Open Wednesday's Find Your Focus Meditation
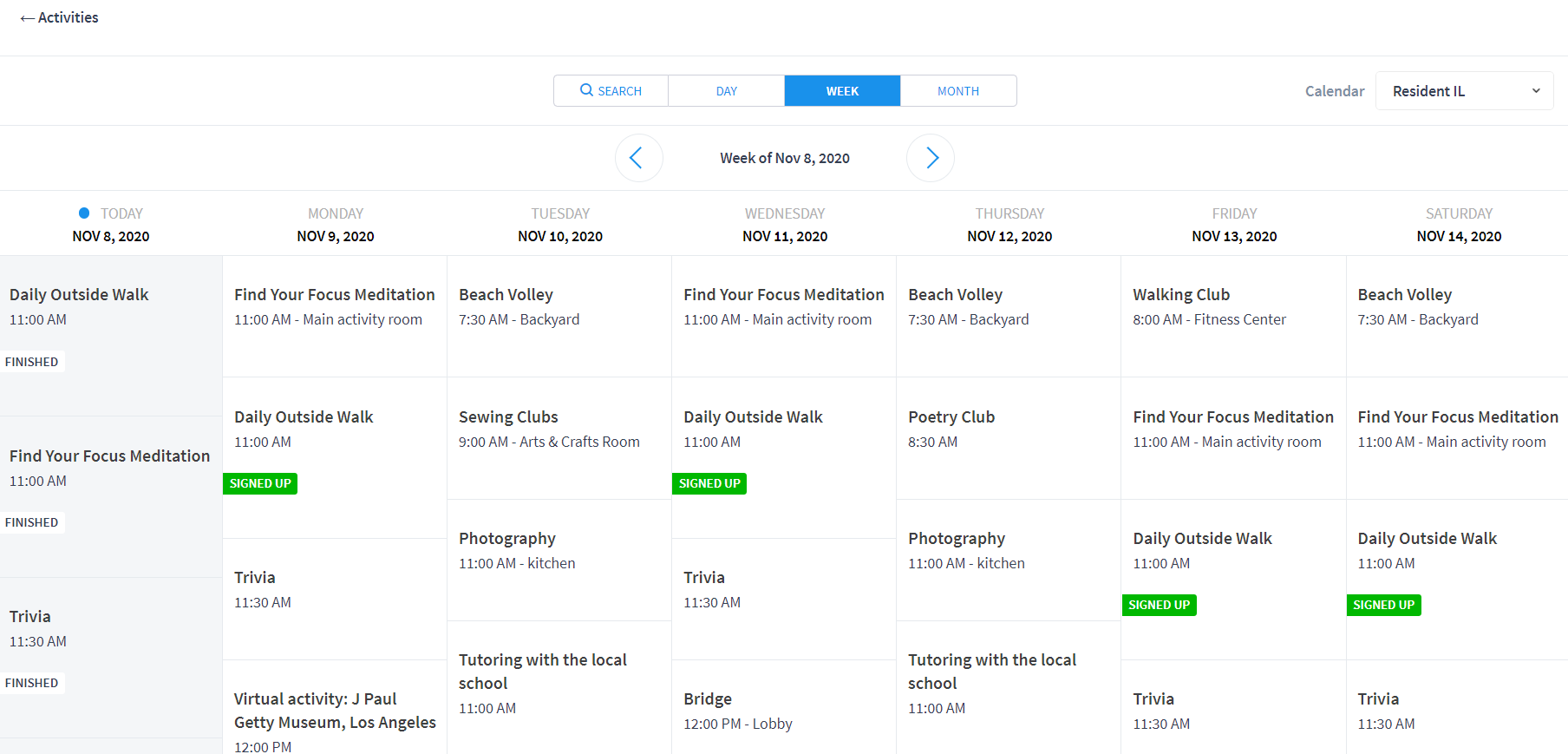Screen dimensions: 1568x754 pyautogui.click(x=784, y=317)
